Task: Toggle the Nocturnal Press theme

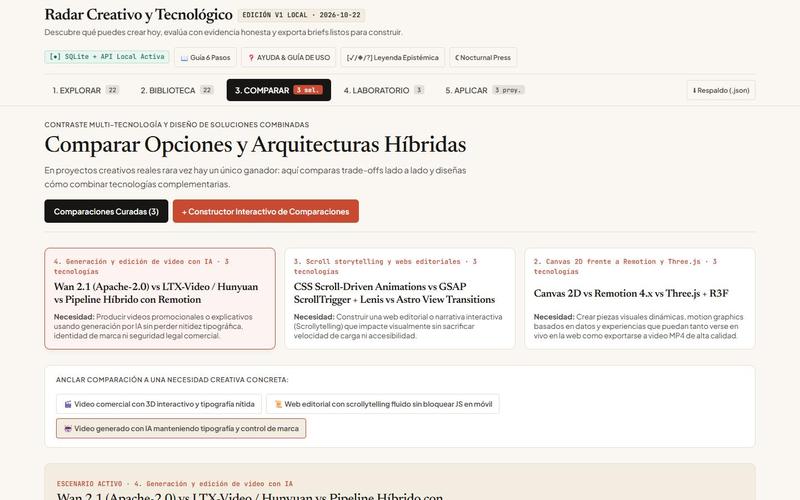Action: pyautogui.click(x=483, y=57)
